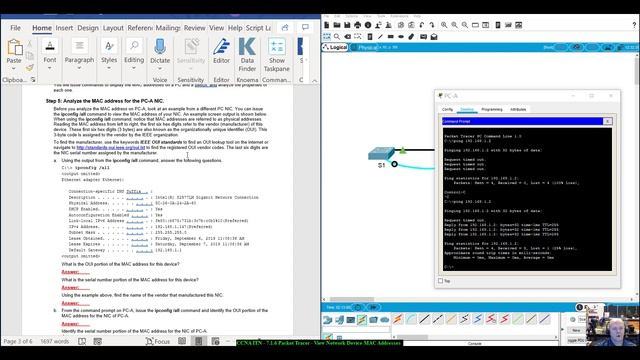This screenshot has height=360, width=640.
Task: Select the Add Complex PDU open-envelope icon
Action: tap(434, 37)
